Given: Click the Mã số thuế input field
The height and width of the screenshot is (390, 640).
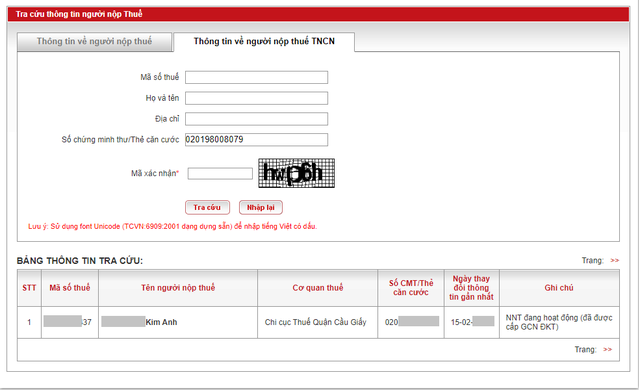Looking at the screenshot, I should [x=256, y=77].
